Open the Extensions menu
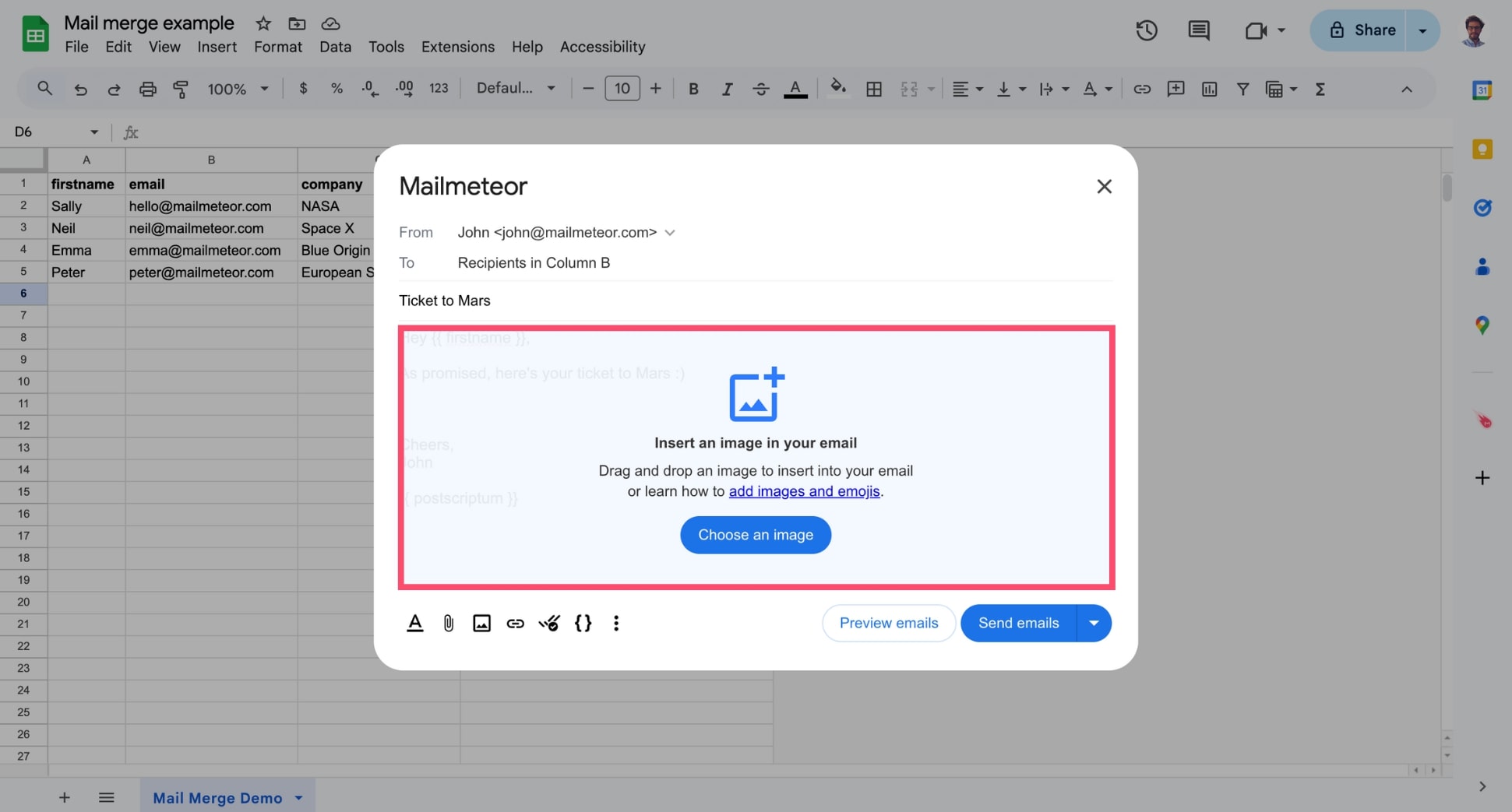 (x=457, y=47)
